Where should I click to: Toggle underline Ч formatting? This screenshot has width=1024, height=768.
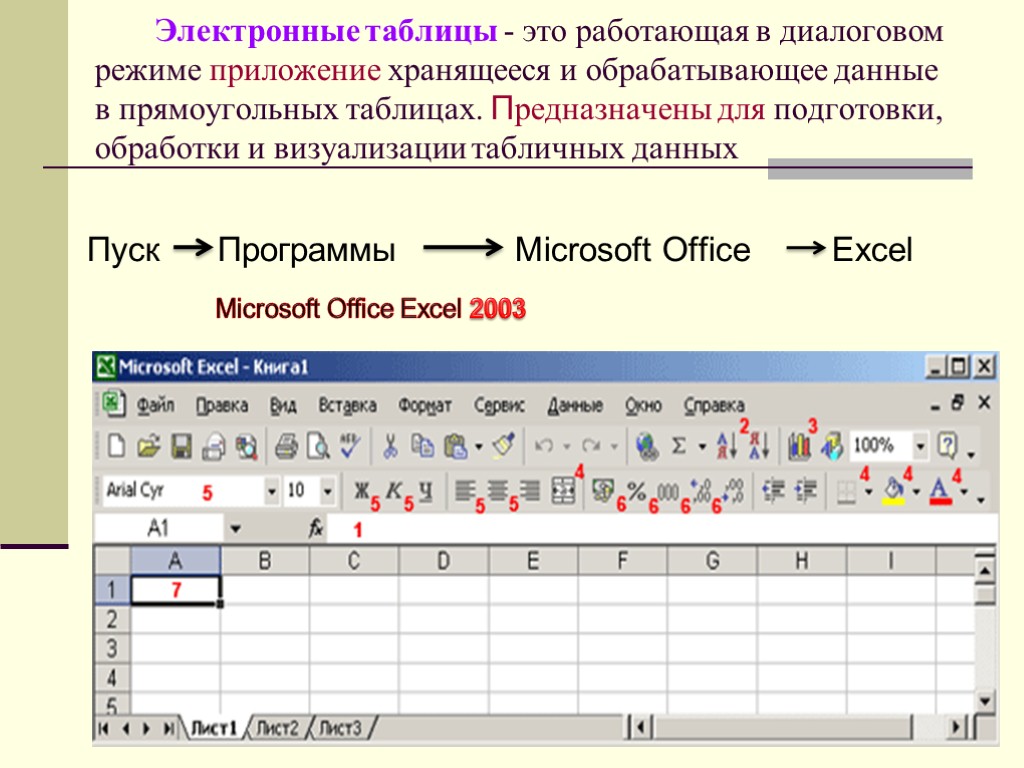pos(426,491)
